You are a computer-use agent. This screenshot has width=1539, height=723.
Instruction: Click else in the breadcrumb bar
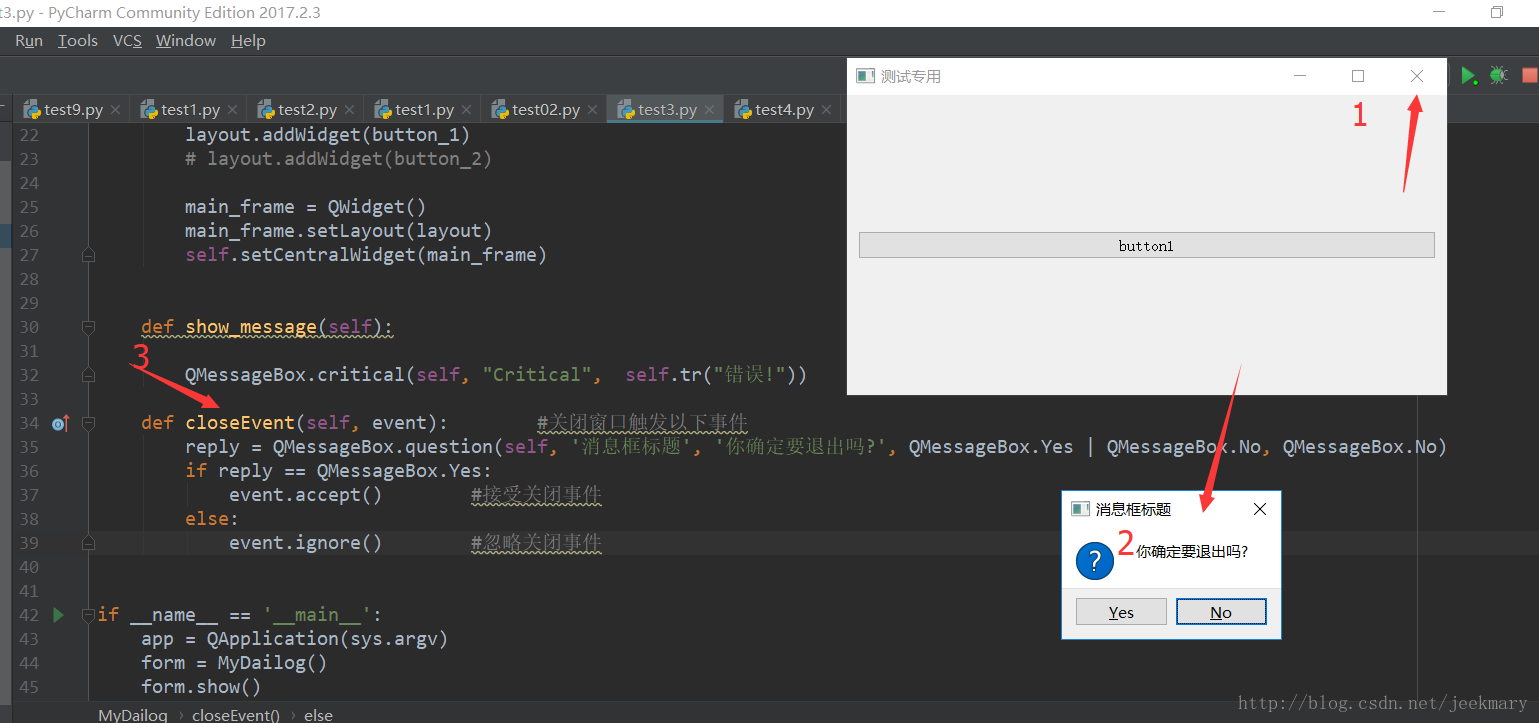pyautogui.click(x=318, y=715)
